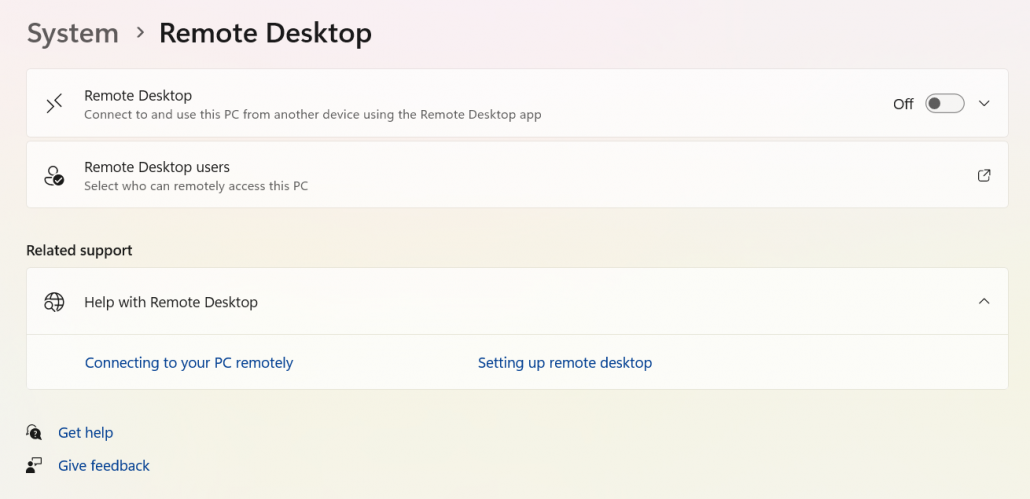Open Setting up remote desktop link
The width and height of the screenshot is (1030, 499).
pyautogui.click(x=565, y=363)
